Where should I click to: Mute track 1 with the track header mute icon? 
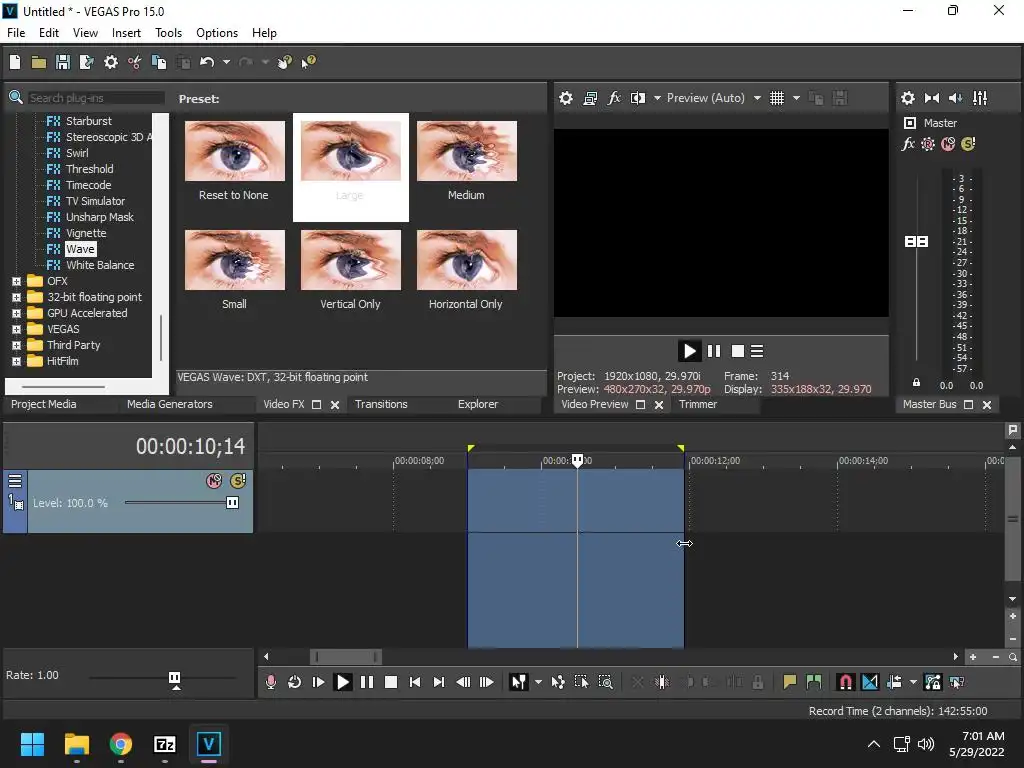coord(214,481)
